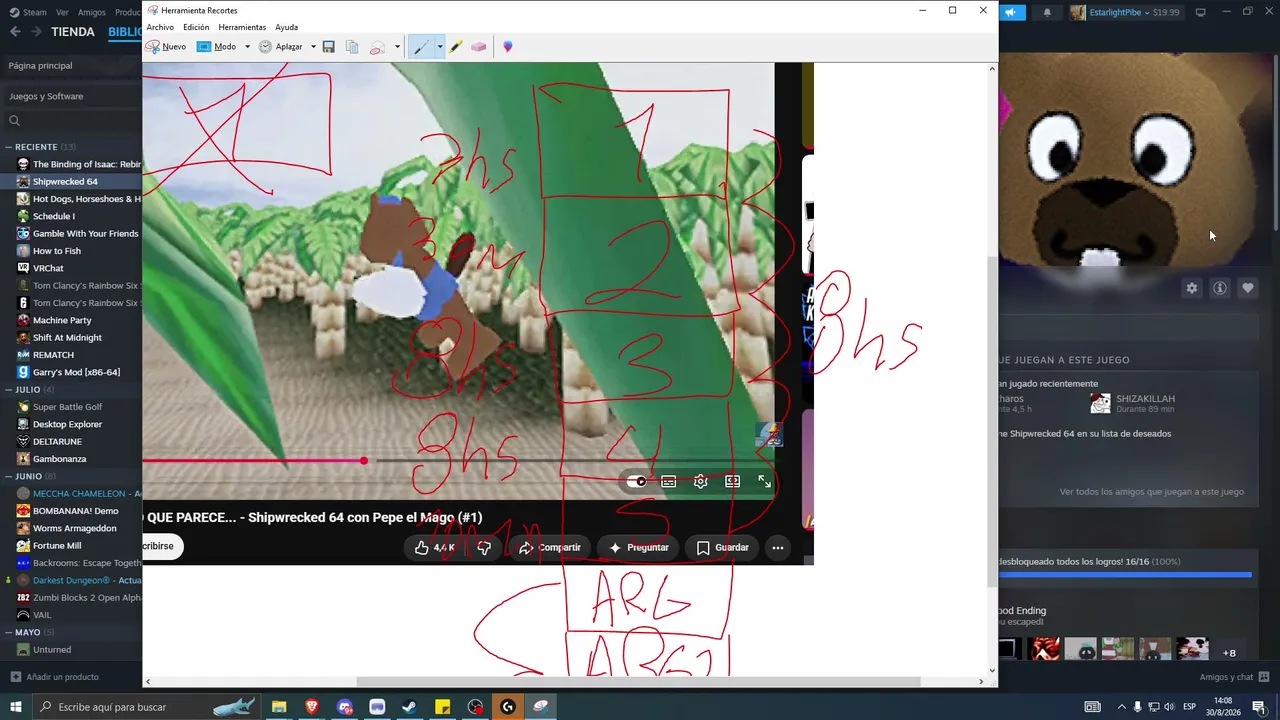Collapse the RECIENTE section in Steam library

[x=8, y=147]
